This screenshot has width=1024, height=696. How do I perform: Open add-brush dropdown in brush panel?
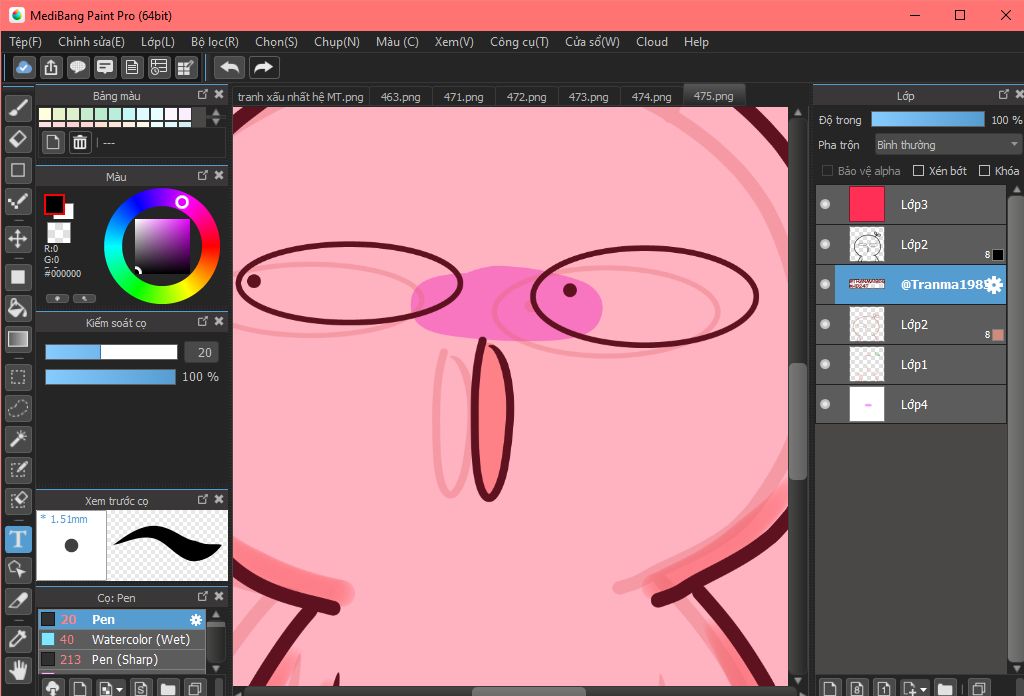point(120,689)
